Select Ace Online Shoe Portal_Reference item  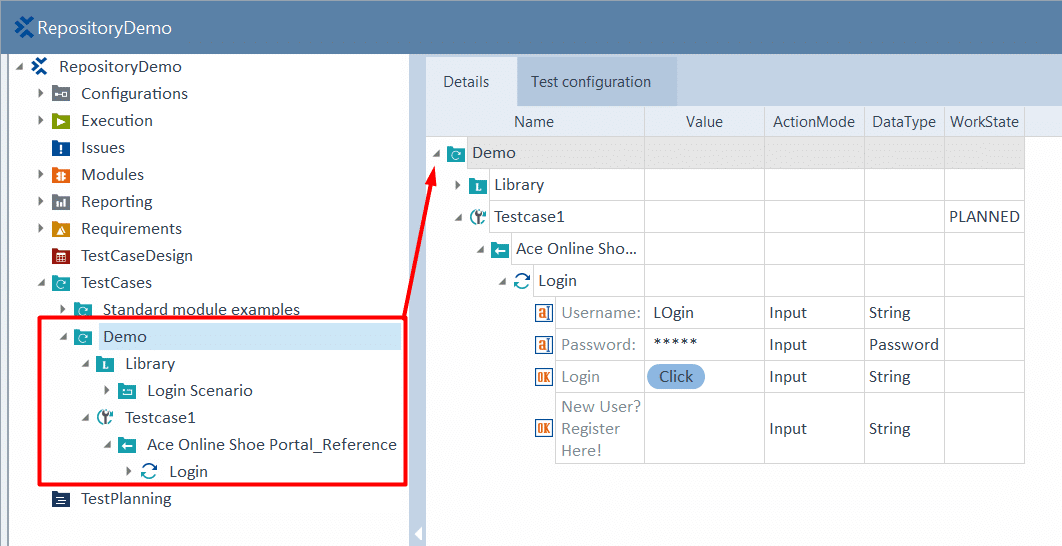click(x=272, y=445)
